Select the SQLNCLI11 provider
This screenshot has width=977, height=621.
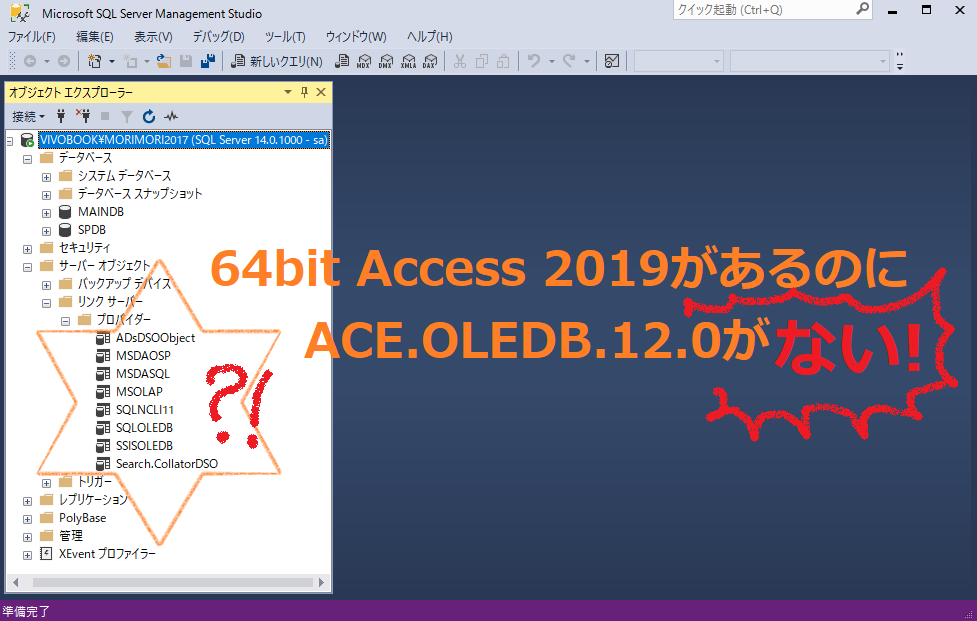coord(145,410)
